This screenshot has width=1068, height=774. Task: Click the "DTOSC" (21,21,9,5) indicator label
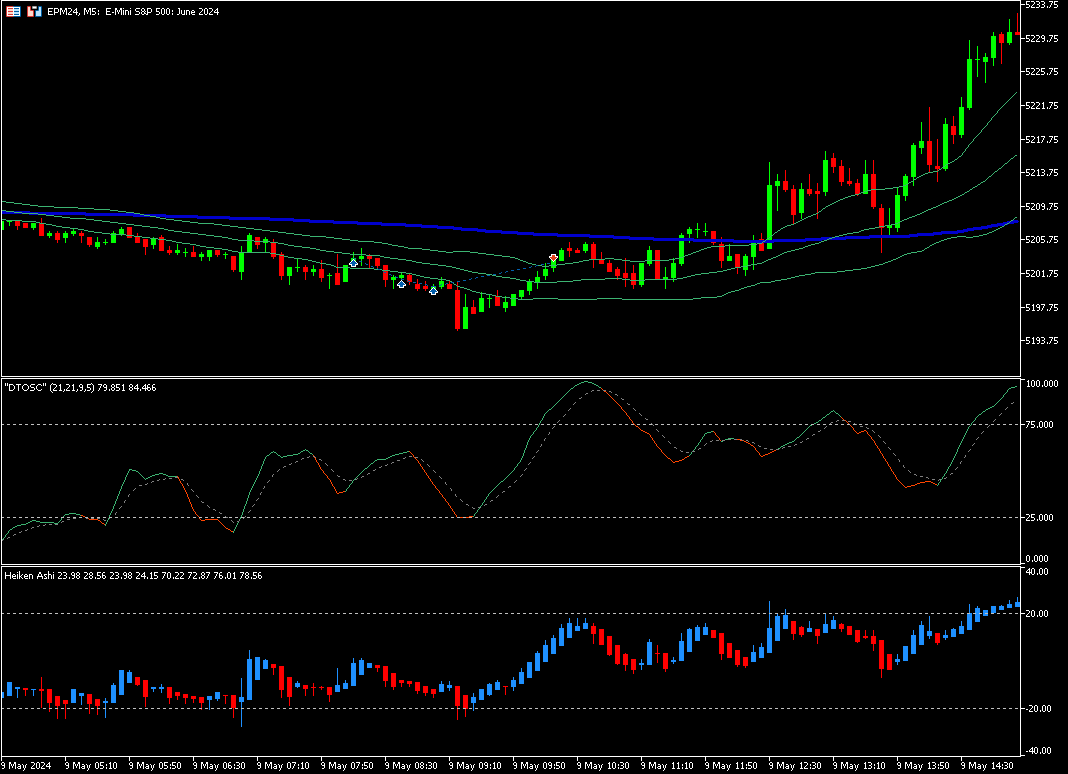[80, 388]
